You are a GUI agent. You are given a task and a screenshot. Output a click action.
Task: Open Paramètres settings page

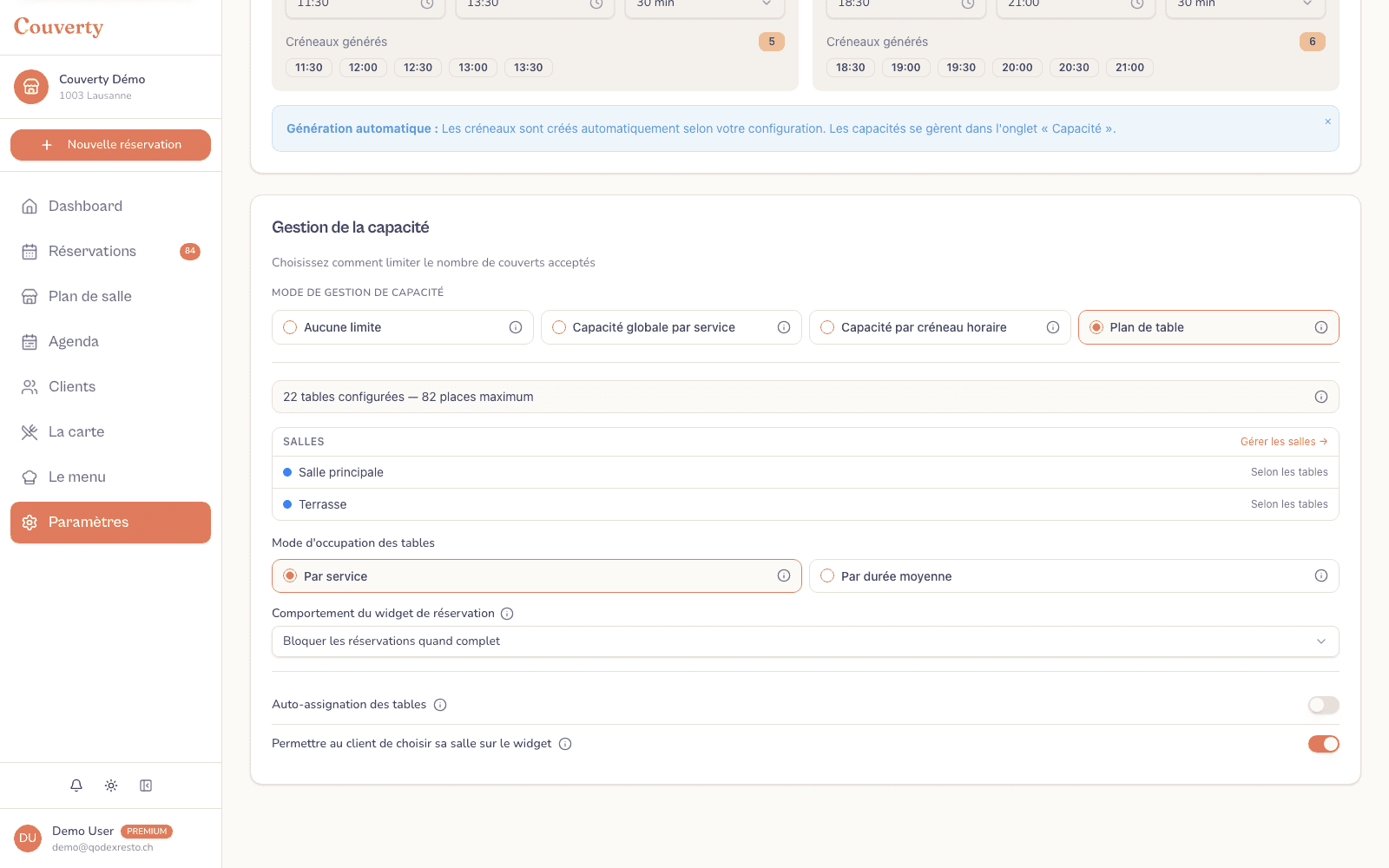(110, 523)
